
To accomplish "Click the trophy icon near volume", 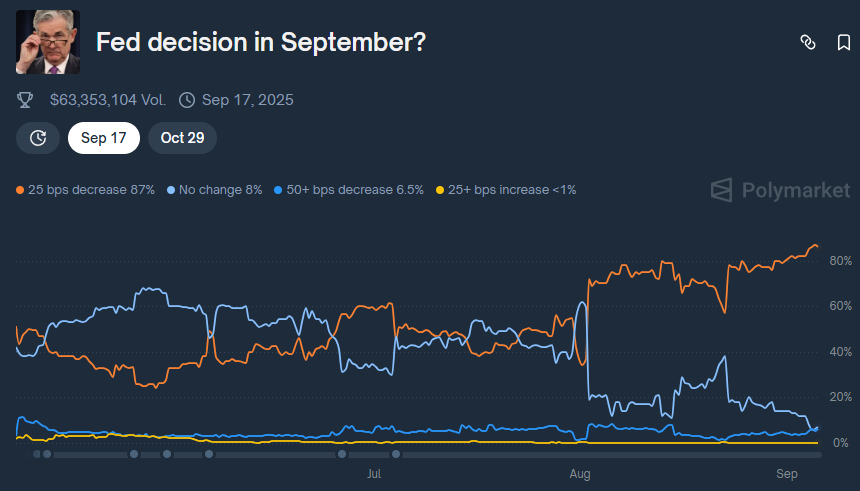I will (x=25, y=100).
